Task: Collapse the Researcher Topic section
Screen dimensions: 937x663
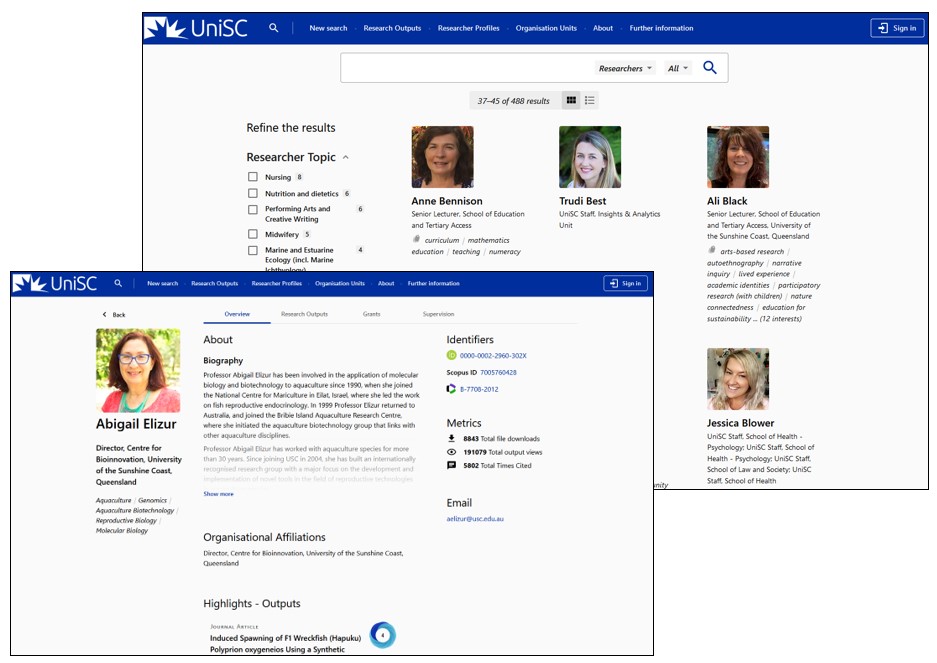Action: pos(346,157)
